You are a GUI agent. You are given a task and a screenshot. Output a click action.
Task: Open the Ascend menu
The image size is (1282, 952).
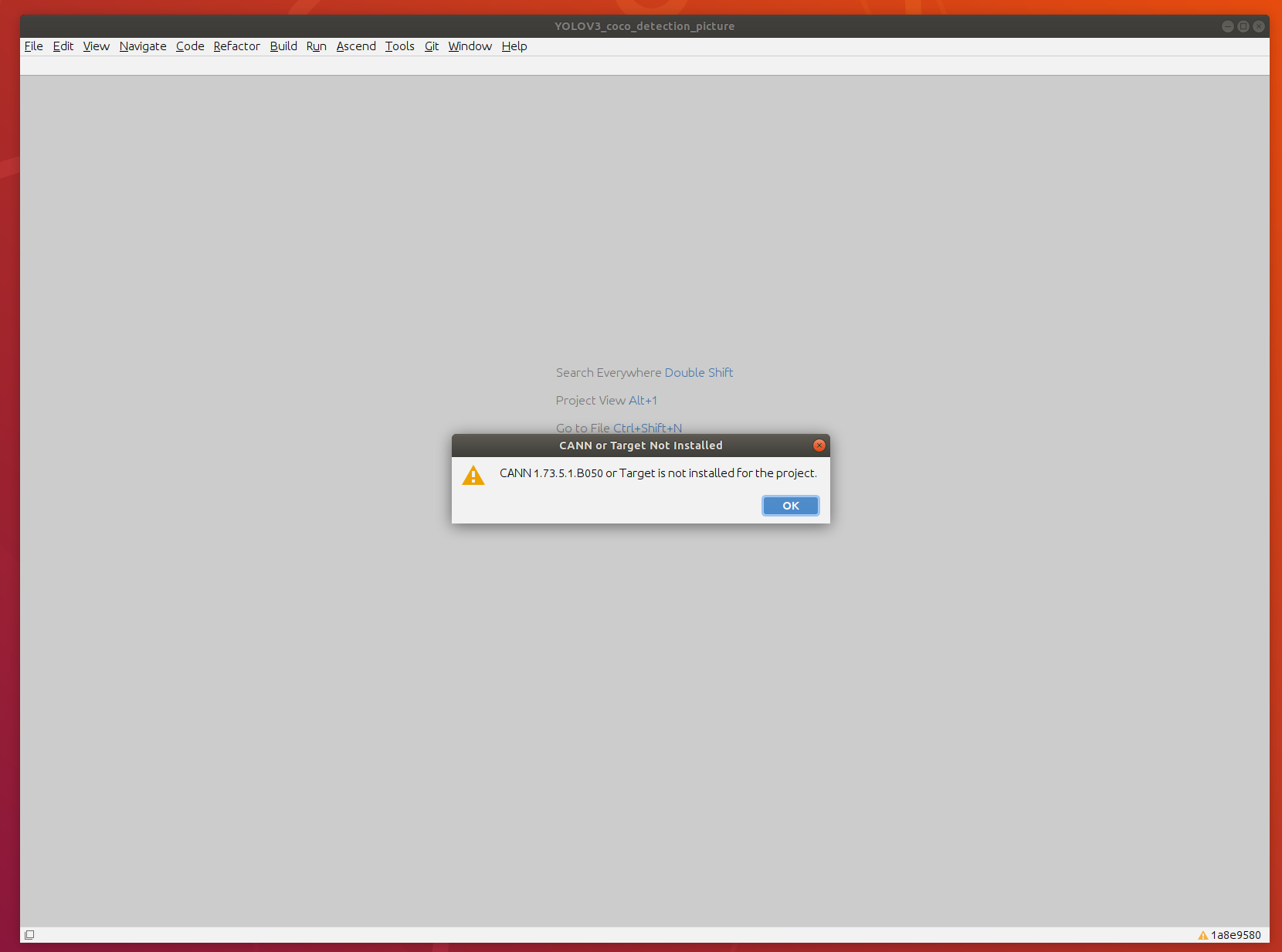click(x=356, y=46)
